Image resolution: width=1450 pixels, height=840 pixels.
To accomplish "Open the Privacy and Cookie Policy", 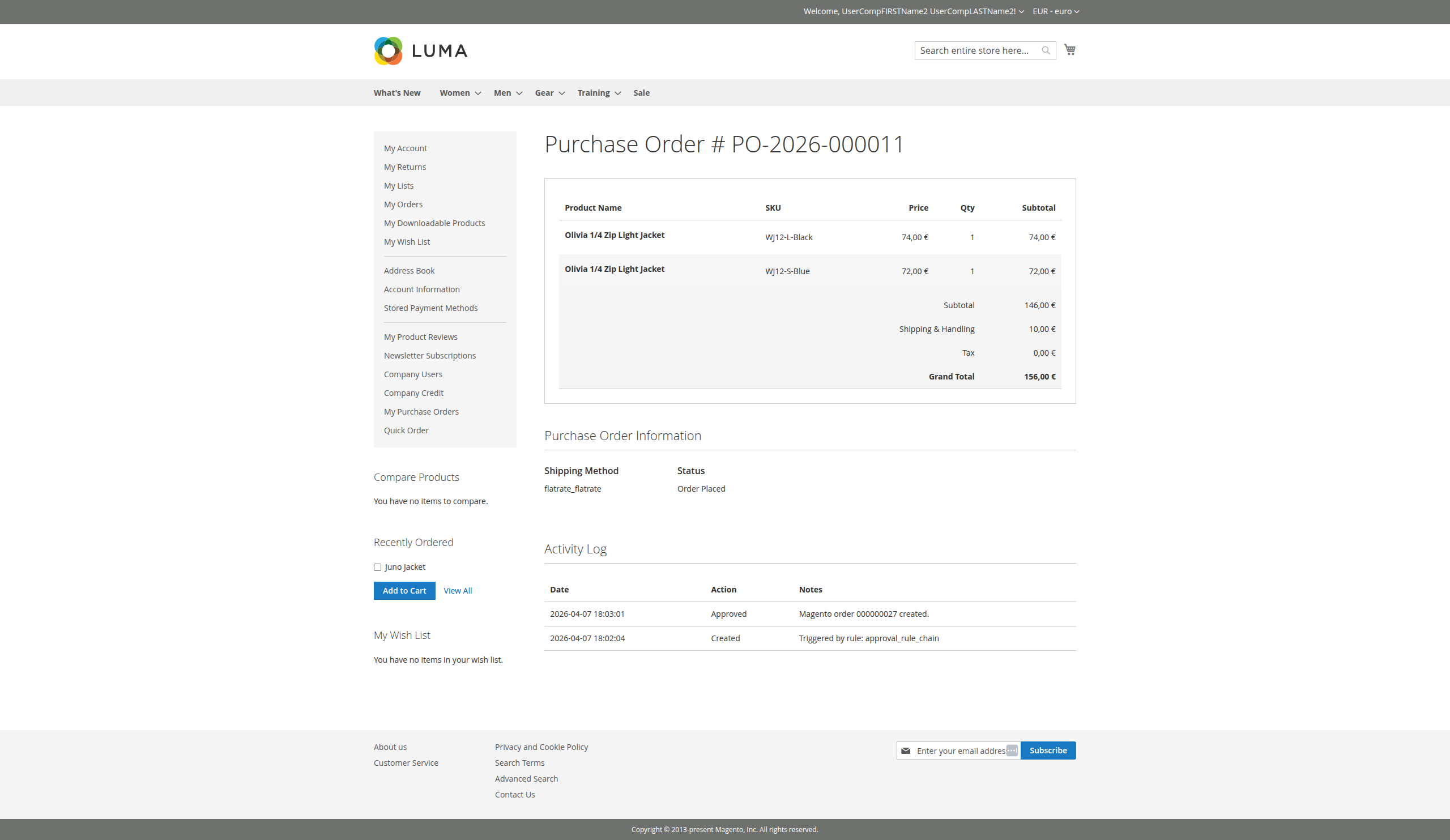I will (541, 746).
